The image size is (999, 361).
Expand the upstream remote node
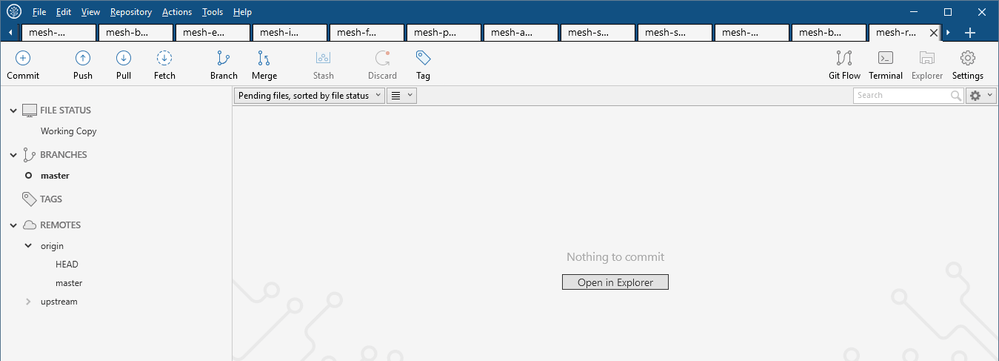(x=28, y=301)
